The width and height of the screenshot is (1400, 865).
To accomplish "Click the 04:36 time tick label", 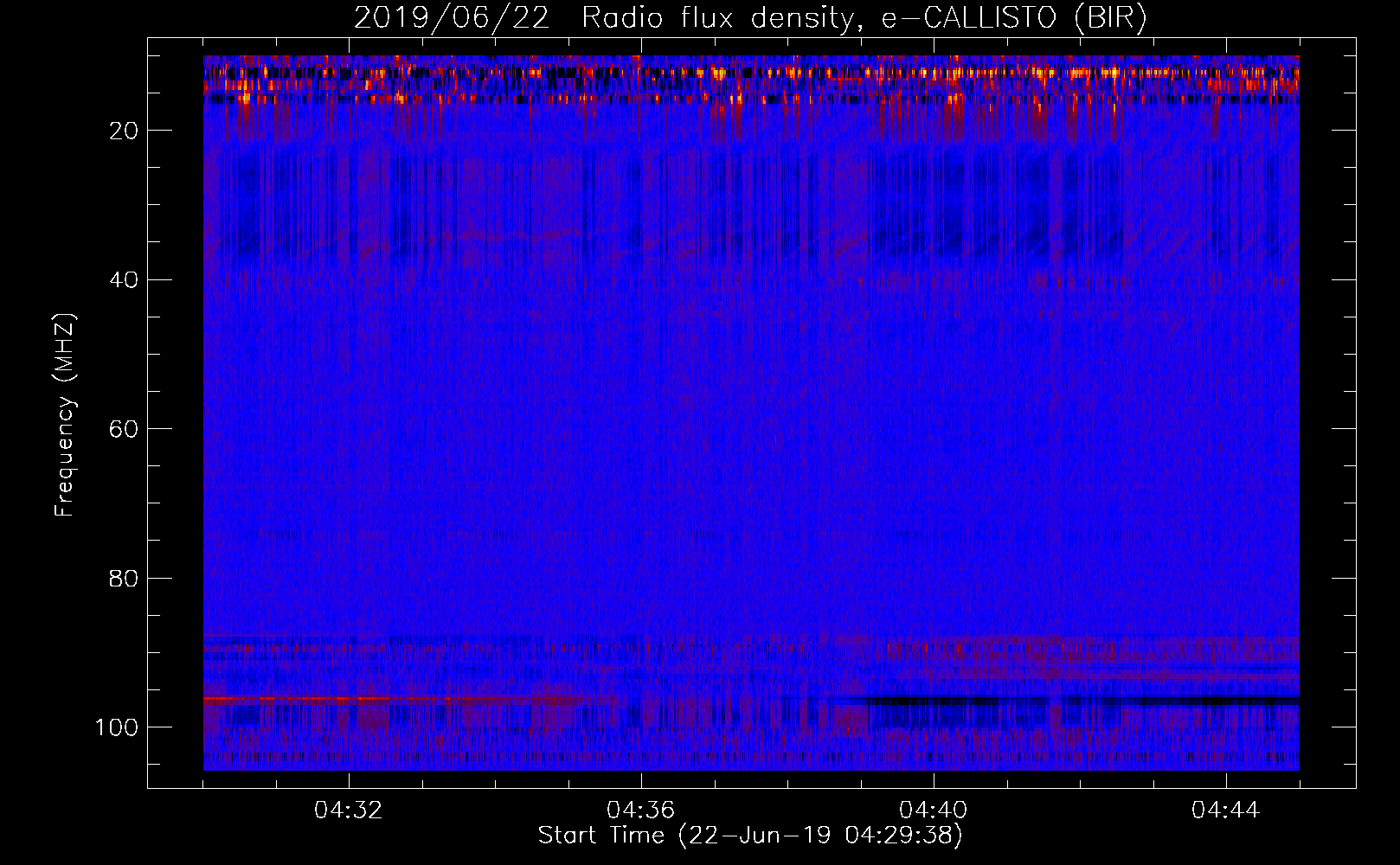I will [x=641, y=811].
